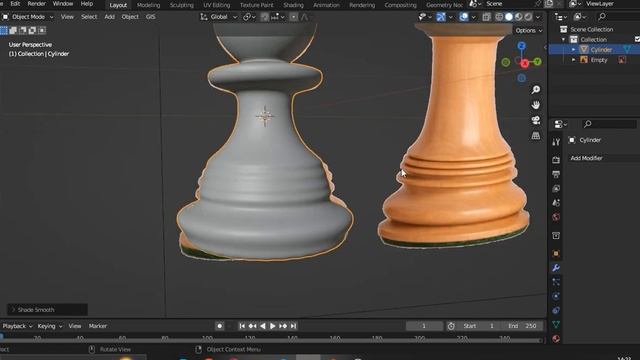Click the current frame number field
This screenshot has width=640, height=360.
[424, 326]
